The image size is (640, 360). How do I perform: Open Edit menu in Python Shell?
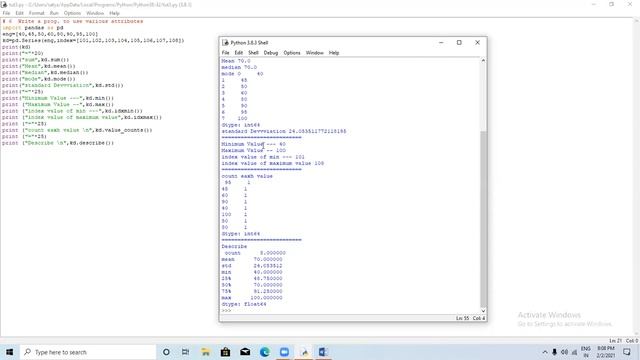click(x=239, y=53)
